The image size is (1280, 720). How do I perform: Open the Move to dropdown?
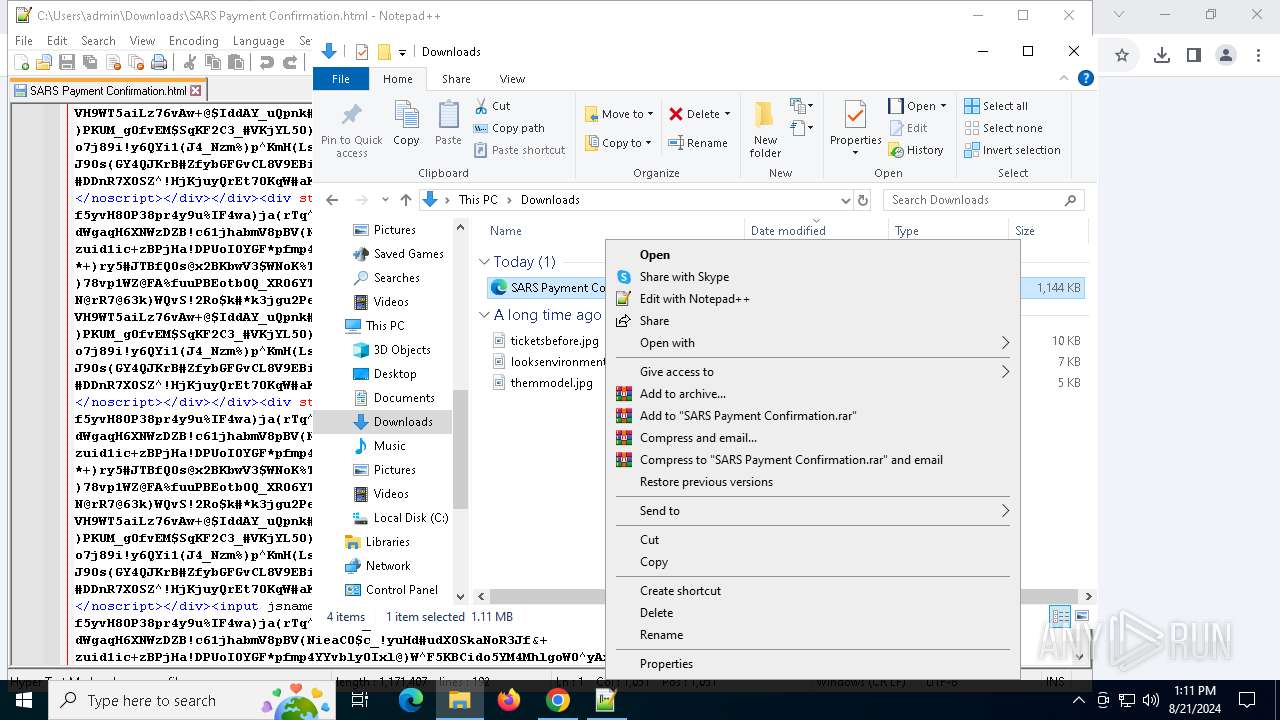click(619, 114)
